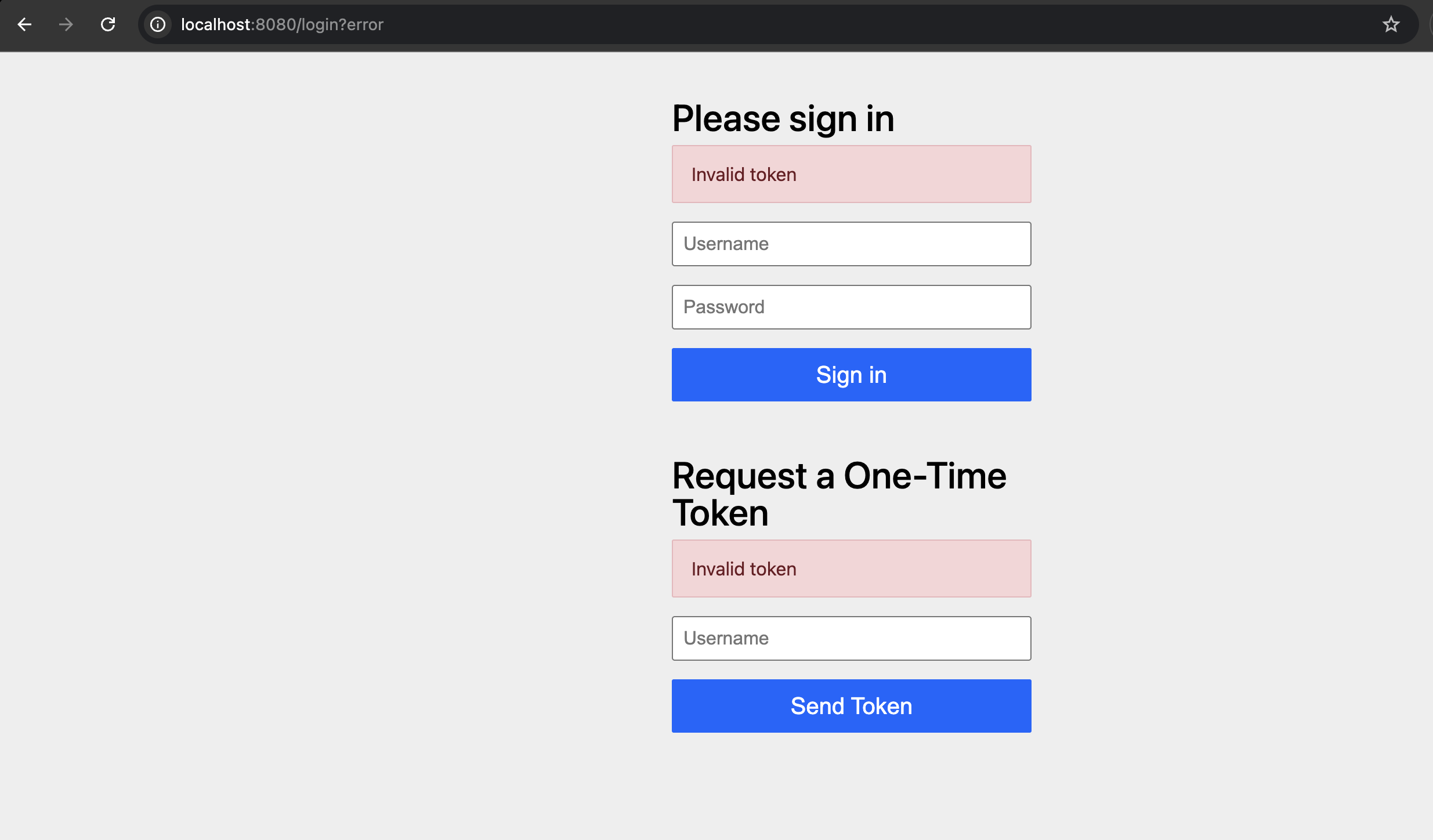Screen dimensions: 1433x840
Task: Click the Username field under Please sign in
Action: click(x=851, y=244)
